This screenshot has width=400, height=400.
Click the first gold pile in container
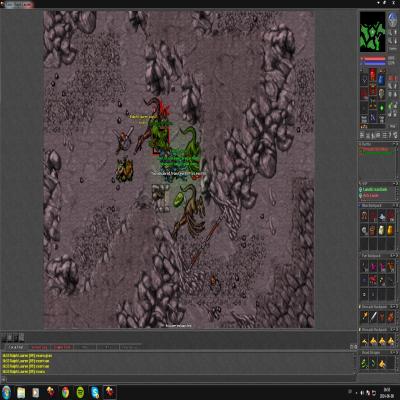[x=364, y=341]
